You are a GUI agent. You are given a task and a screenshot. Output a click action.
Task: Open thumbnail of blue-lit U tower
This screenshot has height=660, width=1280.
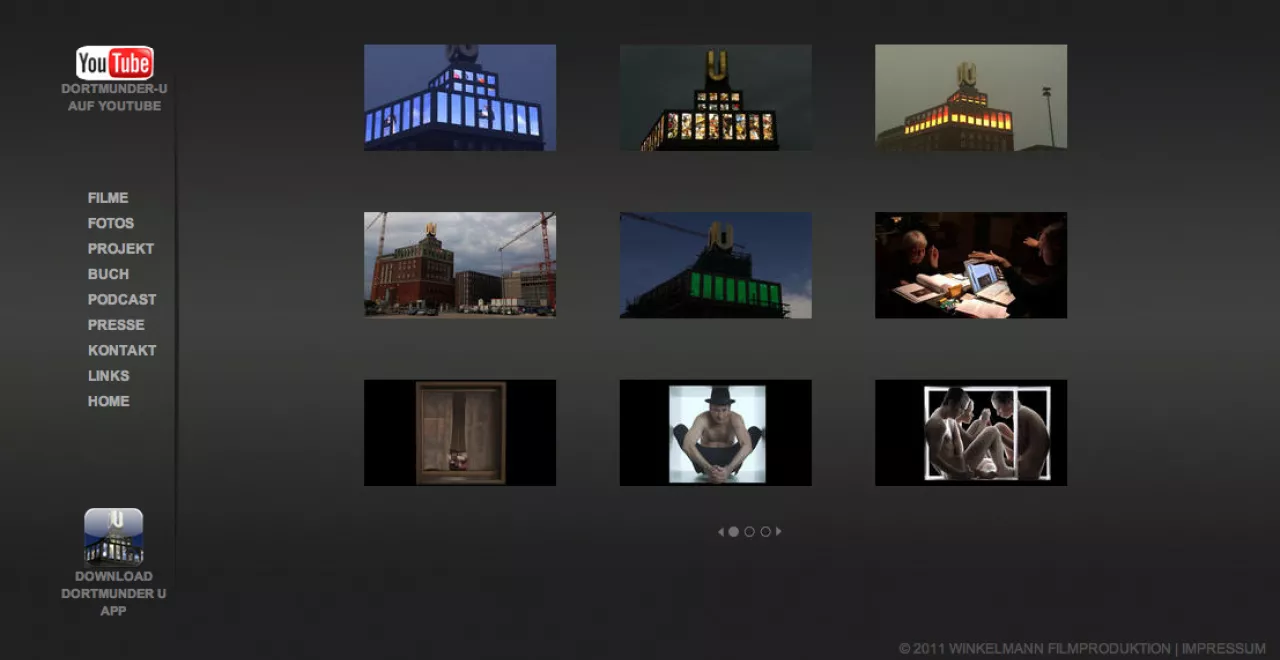(x=460, y=97)
